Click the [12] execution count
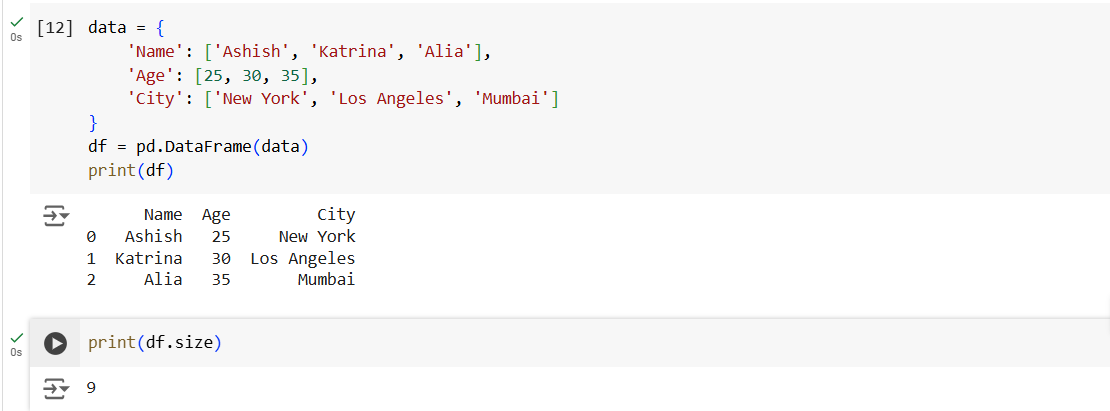Screen dimensions: 1110x411 pyautogui.click(x=54, y=28)
